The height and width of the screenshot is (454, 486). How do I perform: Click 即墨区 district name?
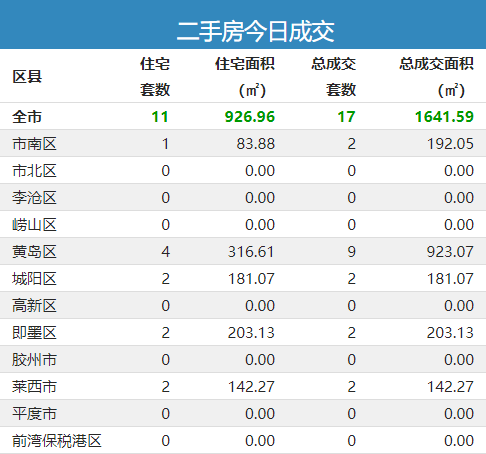click(34, 333)
